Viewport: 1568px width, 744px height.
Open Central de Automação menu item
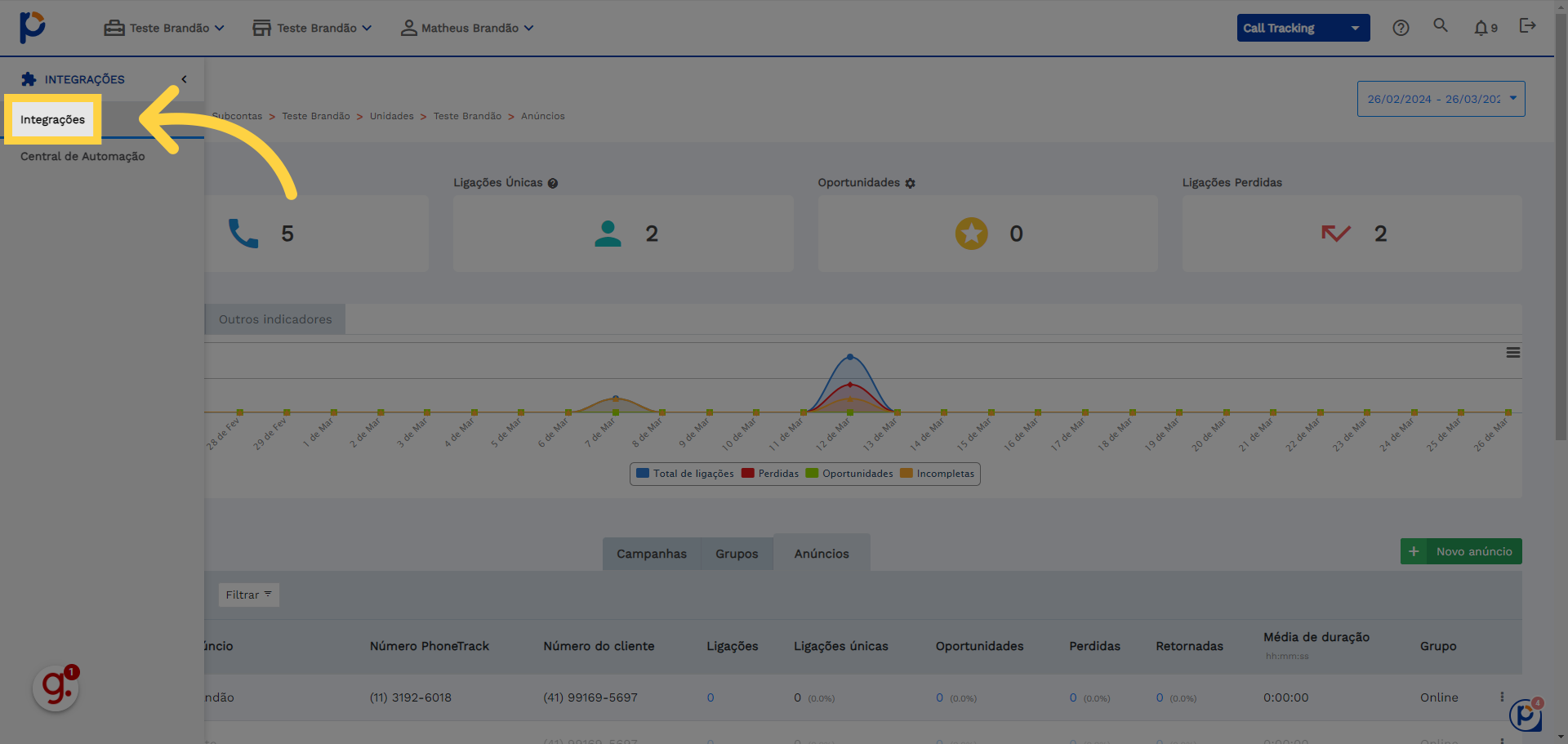[82, 156]
